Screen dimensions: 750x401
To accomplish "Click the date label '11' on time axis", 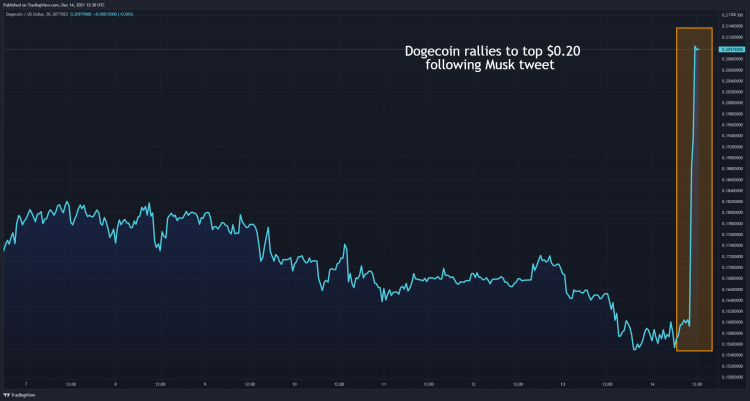I will point(384,384).
